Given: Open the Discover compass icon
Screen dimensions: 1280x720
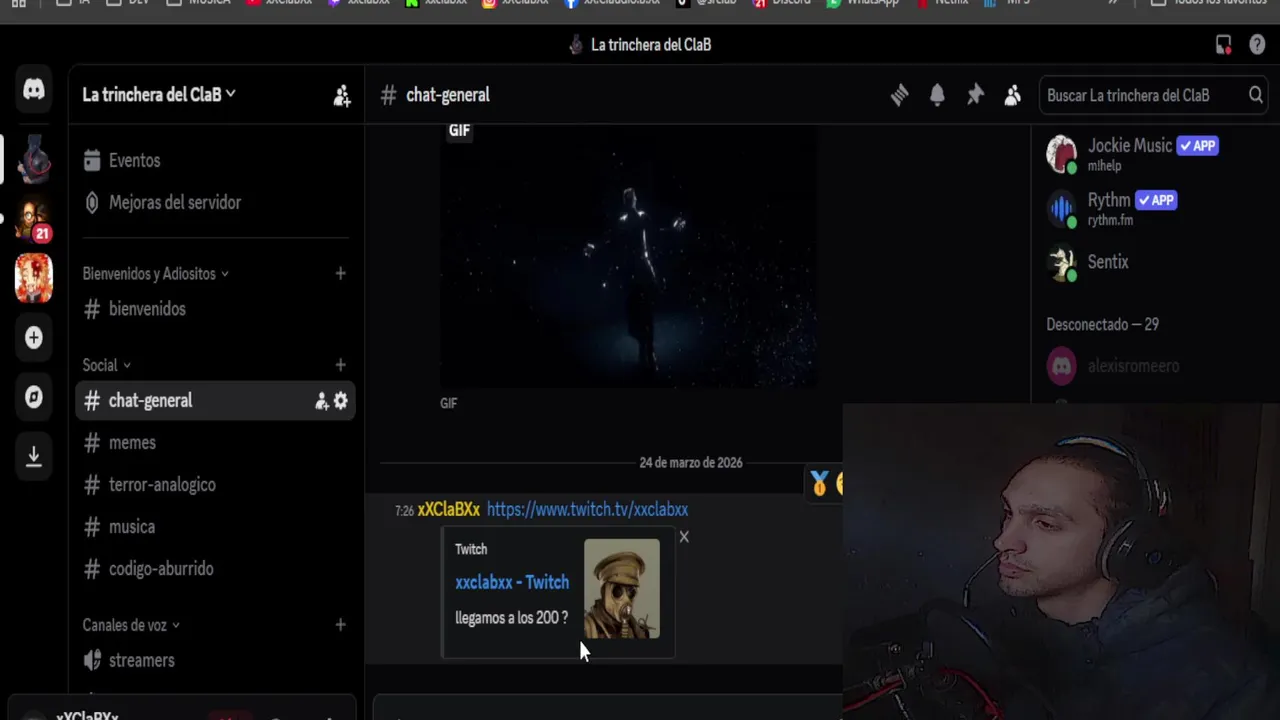Looking at the screenshot, I should 33,397.
